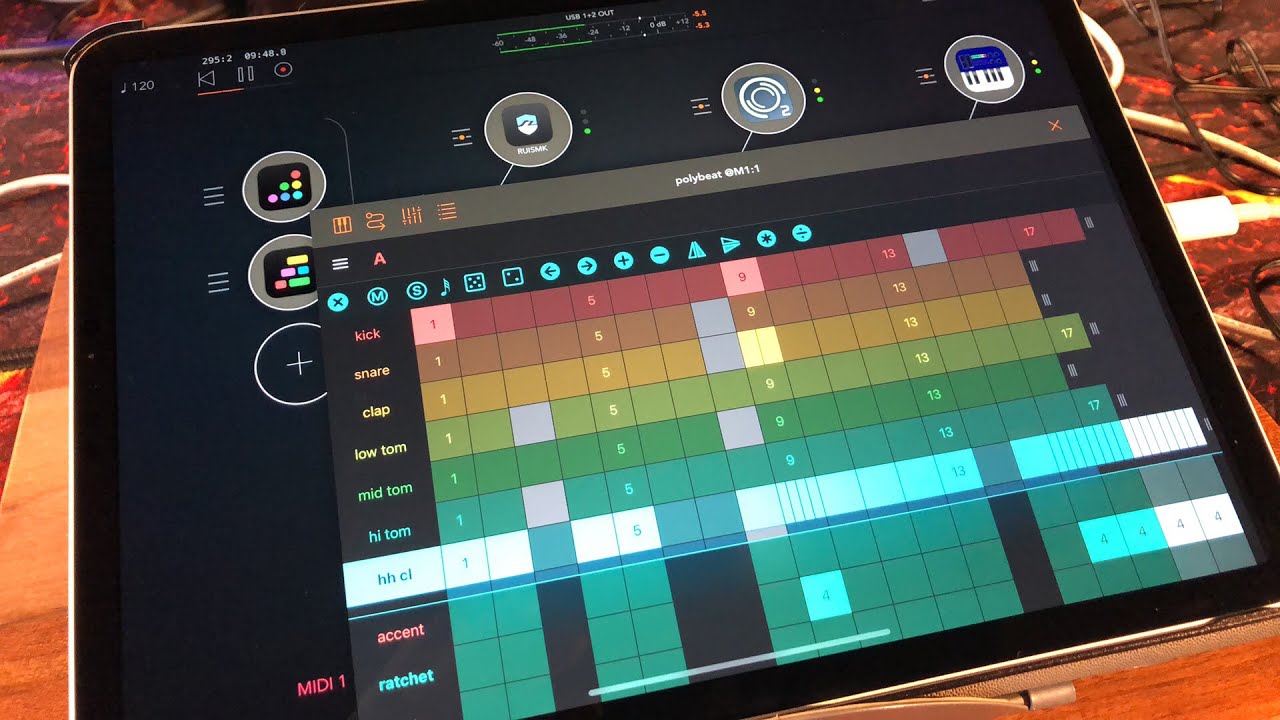The height and width of the screenshot is (720, 1280).
Task: Click the horizontal flip triangle icon
Action: (x=731, y=245)
